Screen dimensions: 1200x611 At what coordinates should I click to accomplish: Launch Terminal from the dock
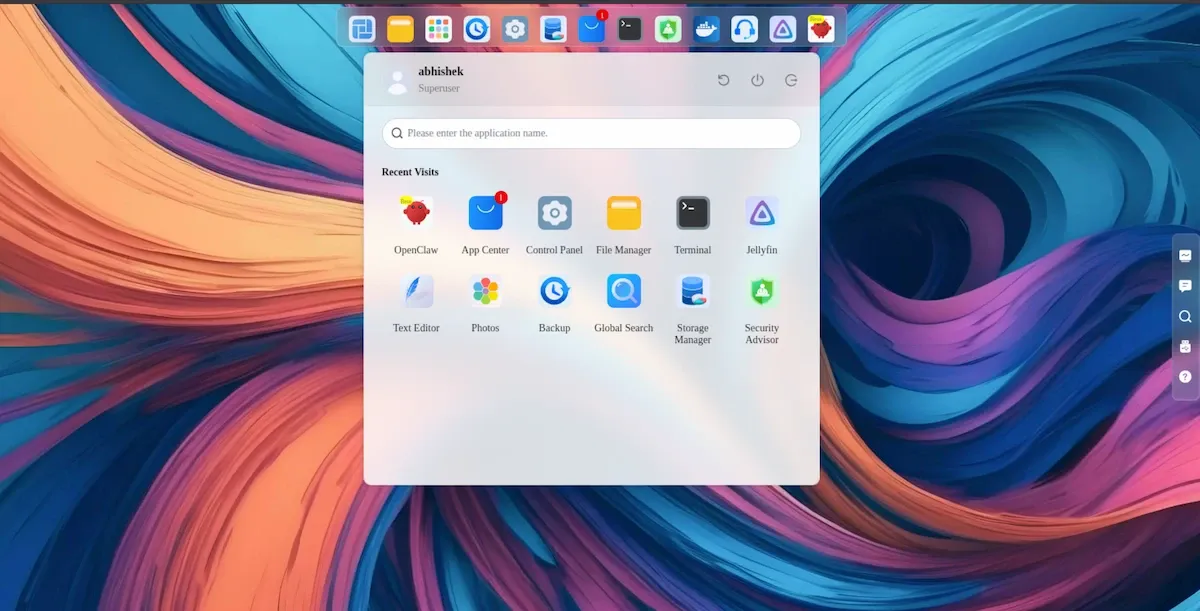tap(630, 29)
